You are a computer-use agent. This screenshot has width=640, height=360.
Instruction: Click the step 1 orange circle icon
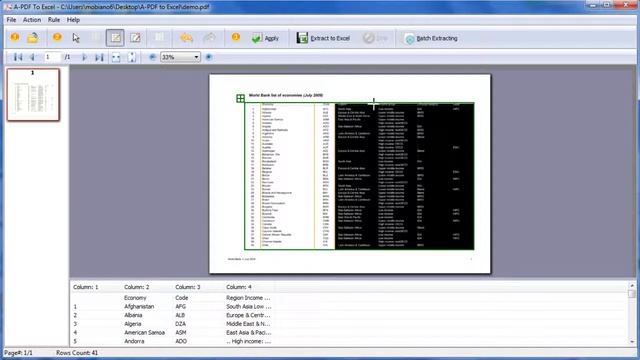click(15, 37)
